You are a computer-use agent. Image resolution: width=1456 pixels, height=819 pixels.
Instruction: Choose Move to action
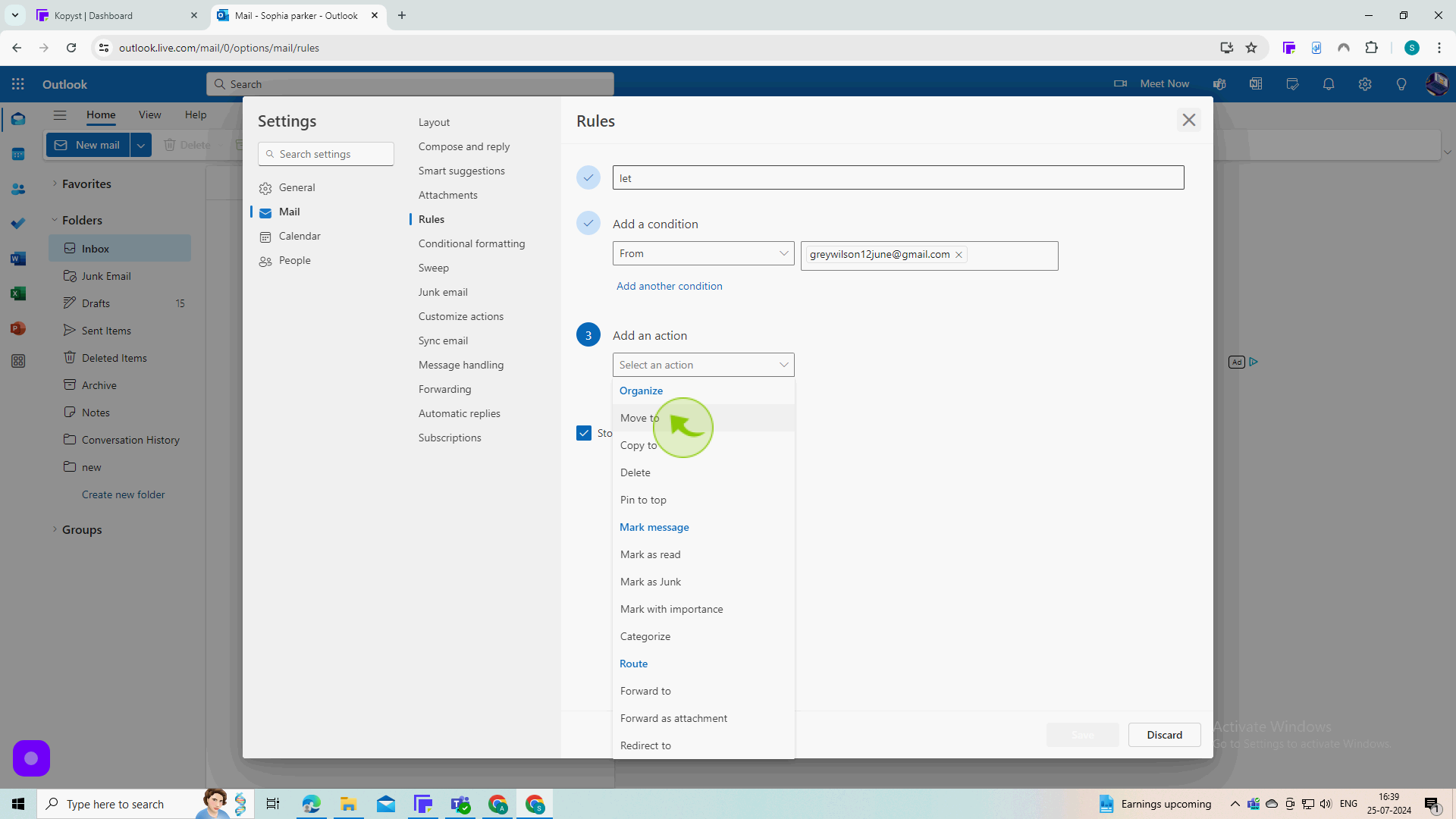click(703, 418)
